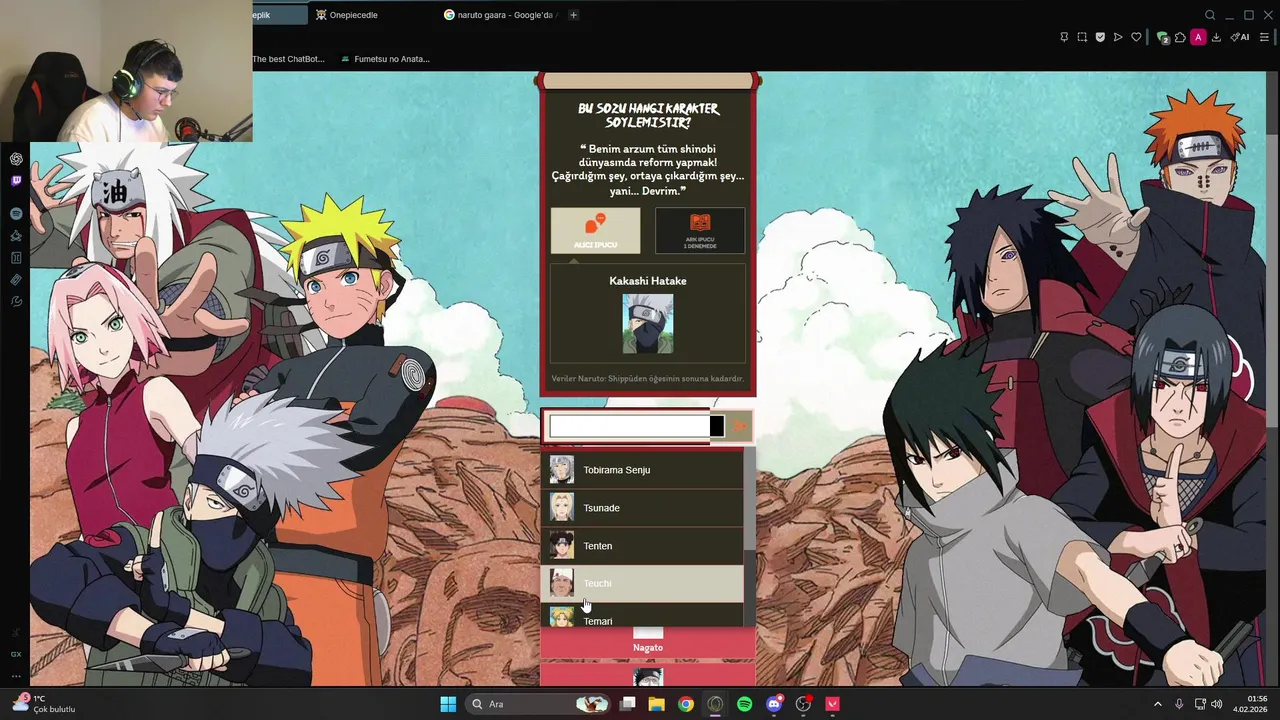
Task: Open File Explorer from the taskbar
Action: tap(656, 704)
